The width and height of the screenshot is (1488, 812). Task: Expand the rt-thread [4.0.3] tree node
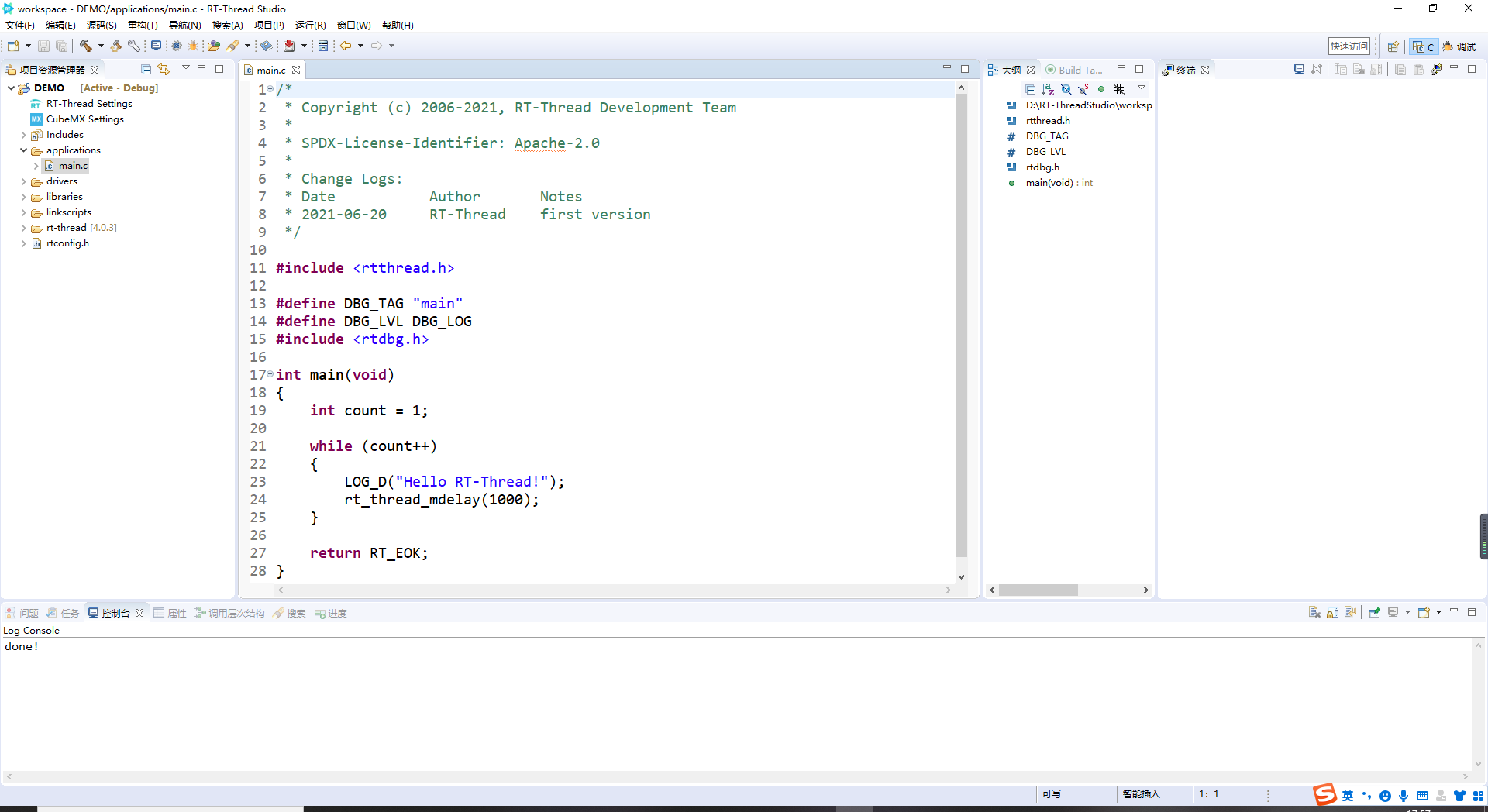tap(24, 227)
